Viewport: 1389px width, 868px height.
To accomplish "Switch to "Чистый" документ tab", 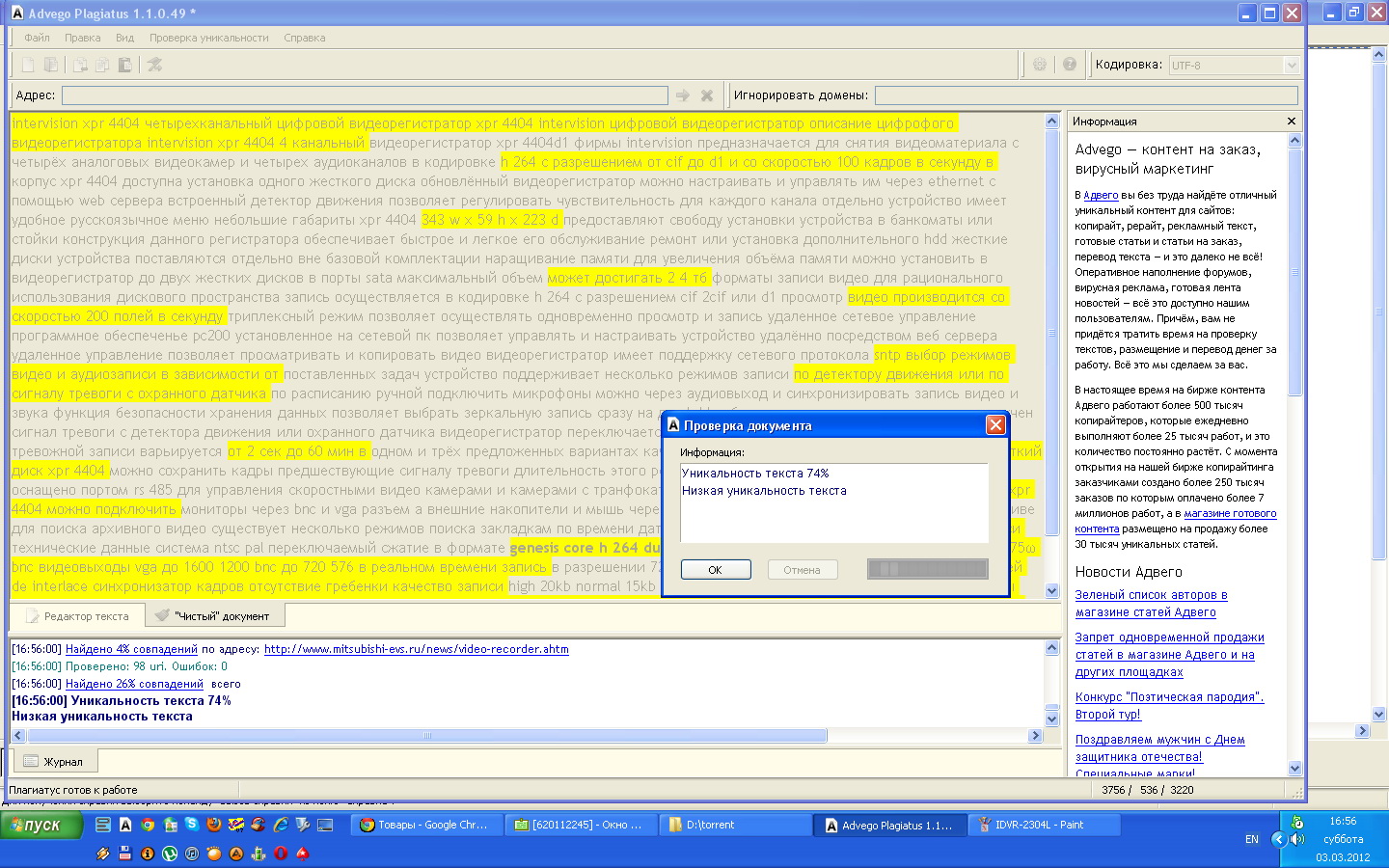I will click(x=214, y=615).
